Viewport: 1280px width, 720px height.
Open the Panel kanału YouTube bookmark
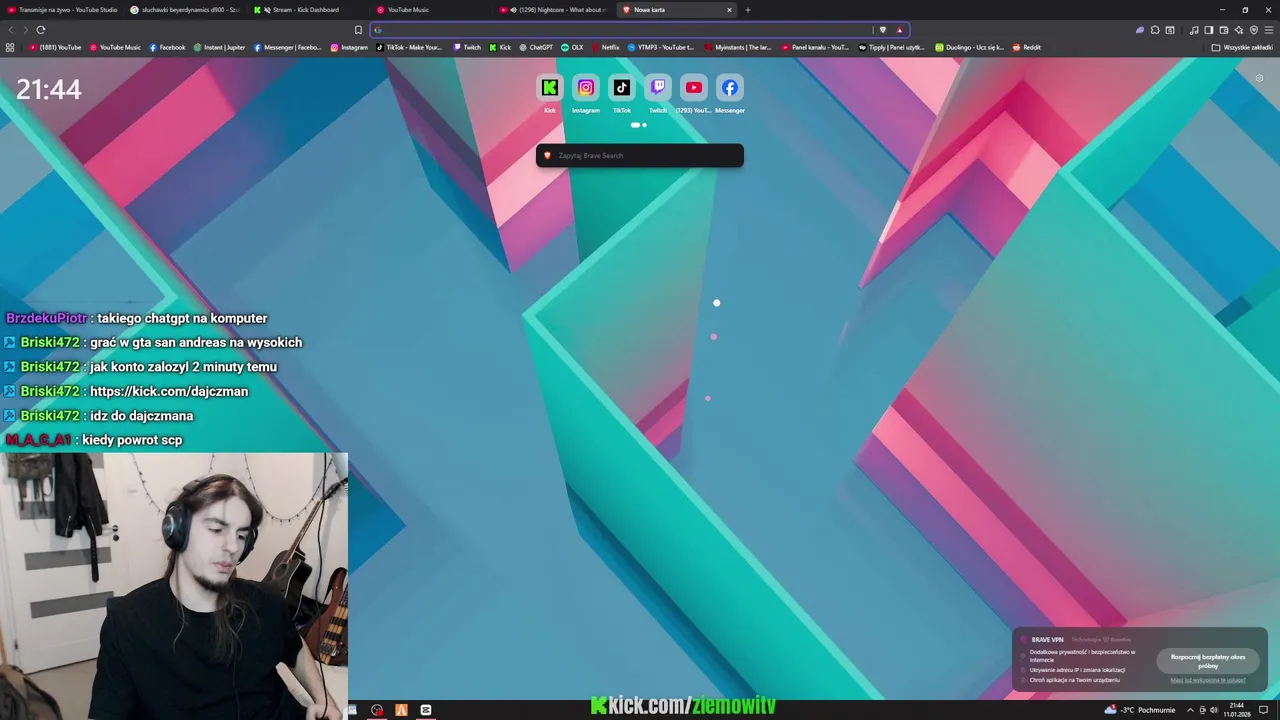[815, 47]
